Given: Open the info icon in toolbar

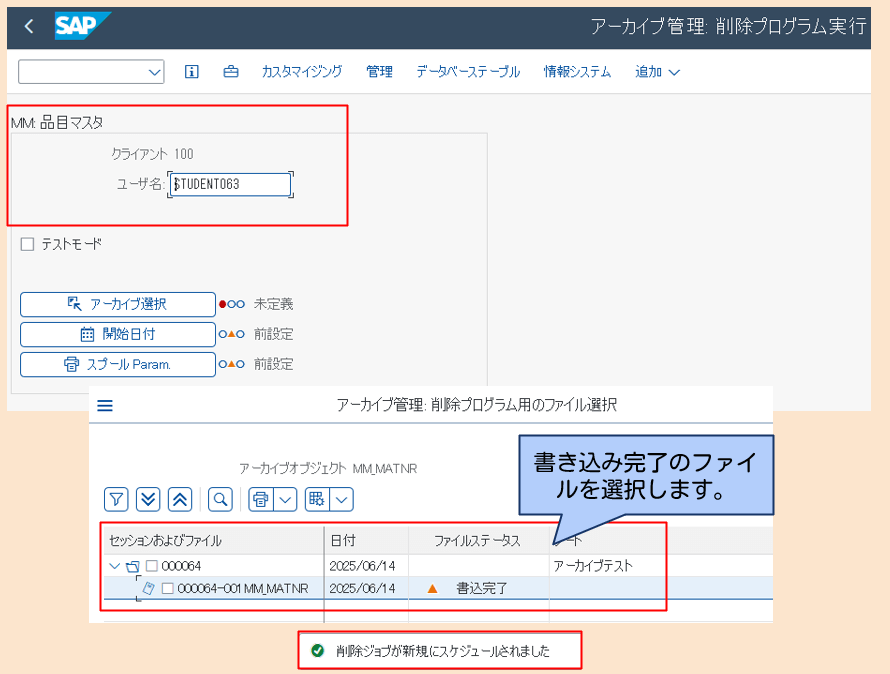Looking at the screenshot, I should (192, 72).
